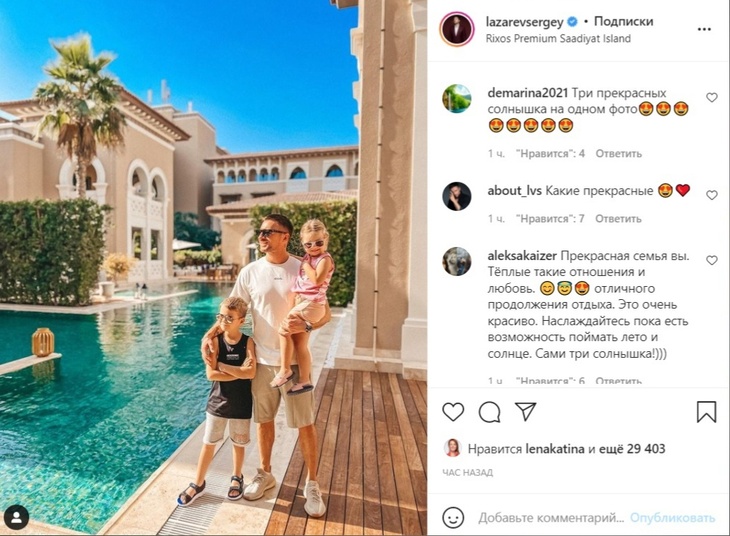
Task: Save post with bookmark icon
Action: pyautogui.click(x=706, y=412)
